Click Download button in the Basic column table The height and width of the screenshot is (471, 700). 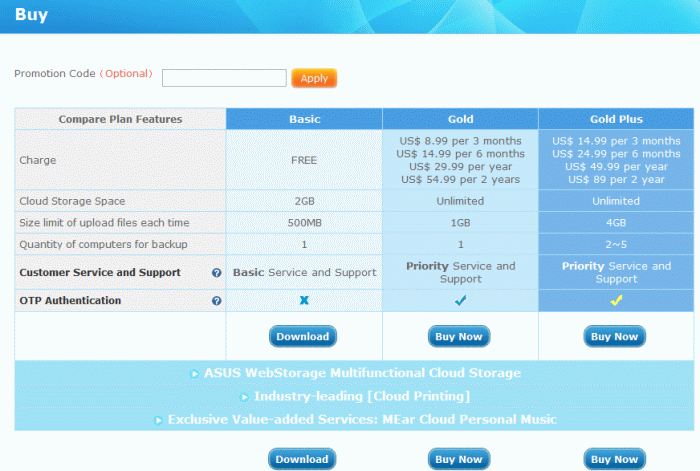tap(303, 336)
